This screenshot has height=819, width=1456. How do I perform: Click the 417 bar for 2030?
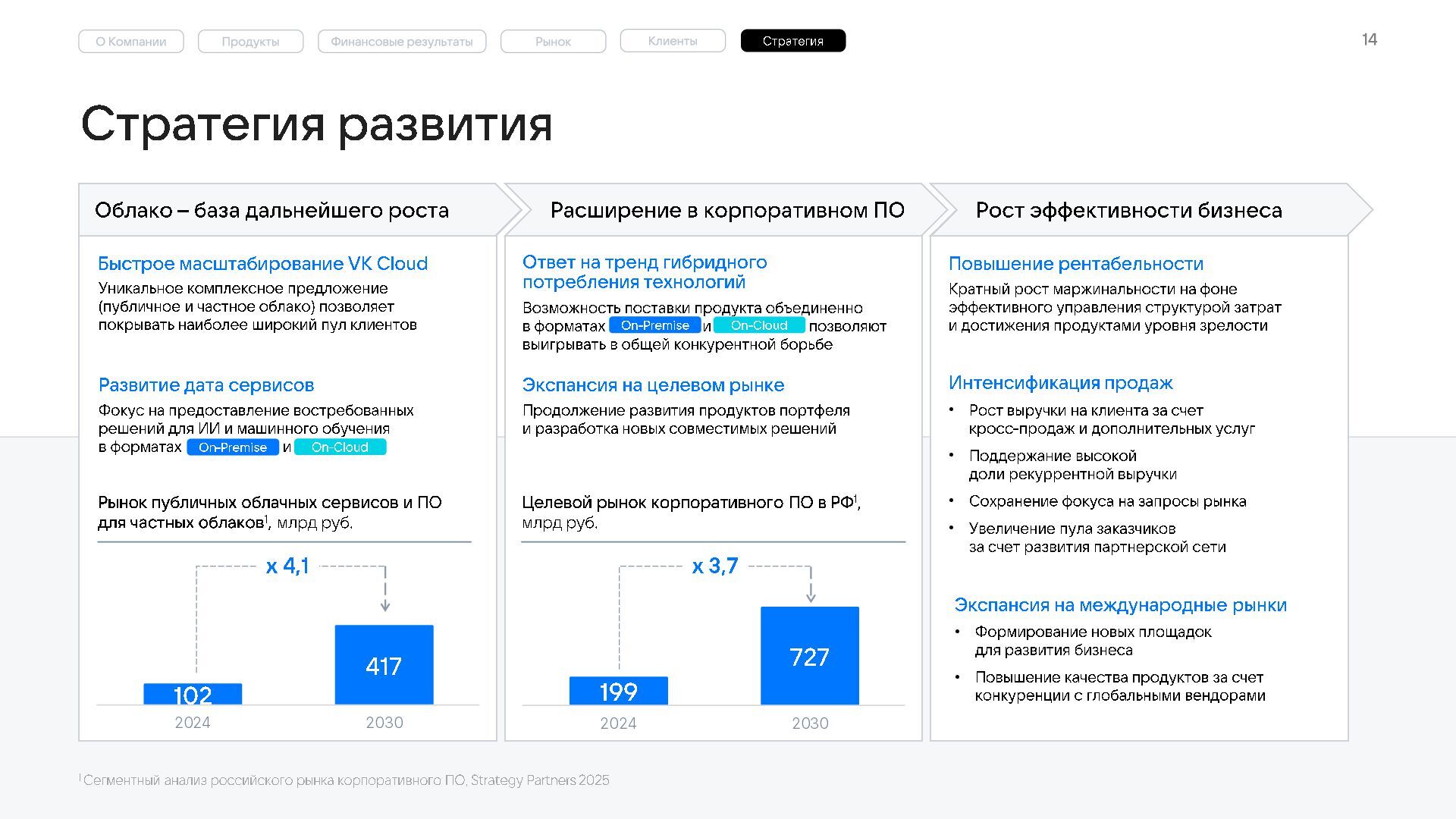pos(384,665)
